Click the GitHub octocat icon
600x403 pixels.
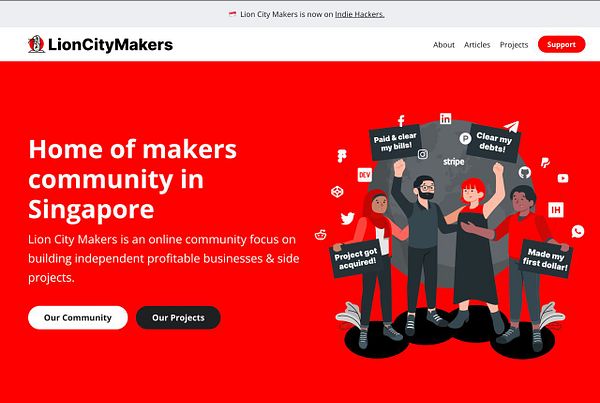(x=525, y=172)
